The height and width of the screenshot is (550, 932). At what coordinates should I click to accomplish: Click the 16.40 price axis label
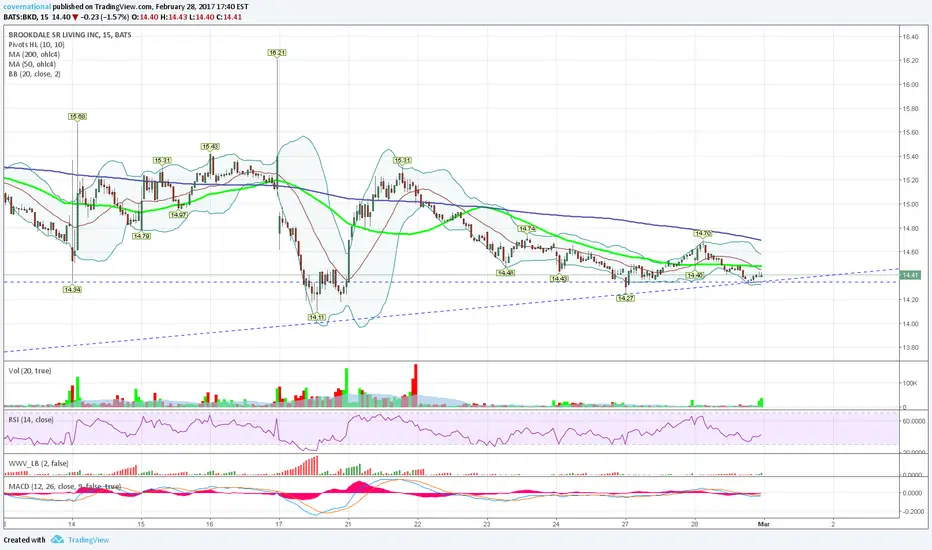pos(911,37)
